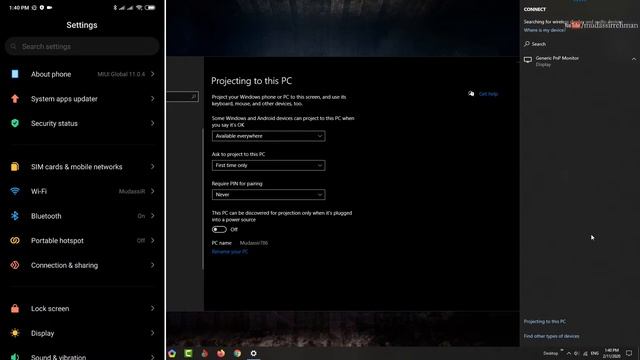
Task: Click the settings sidebar search magnifier
Action: 193,96
